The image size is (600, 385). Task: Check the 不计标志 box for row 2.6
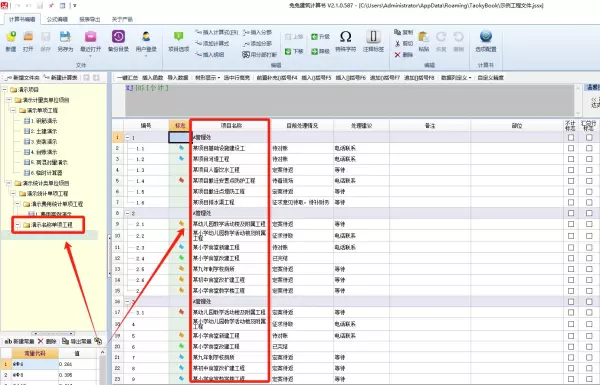[x=571, y=280]
